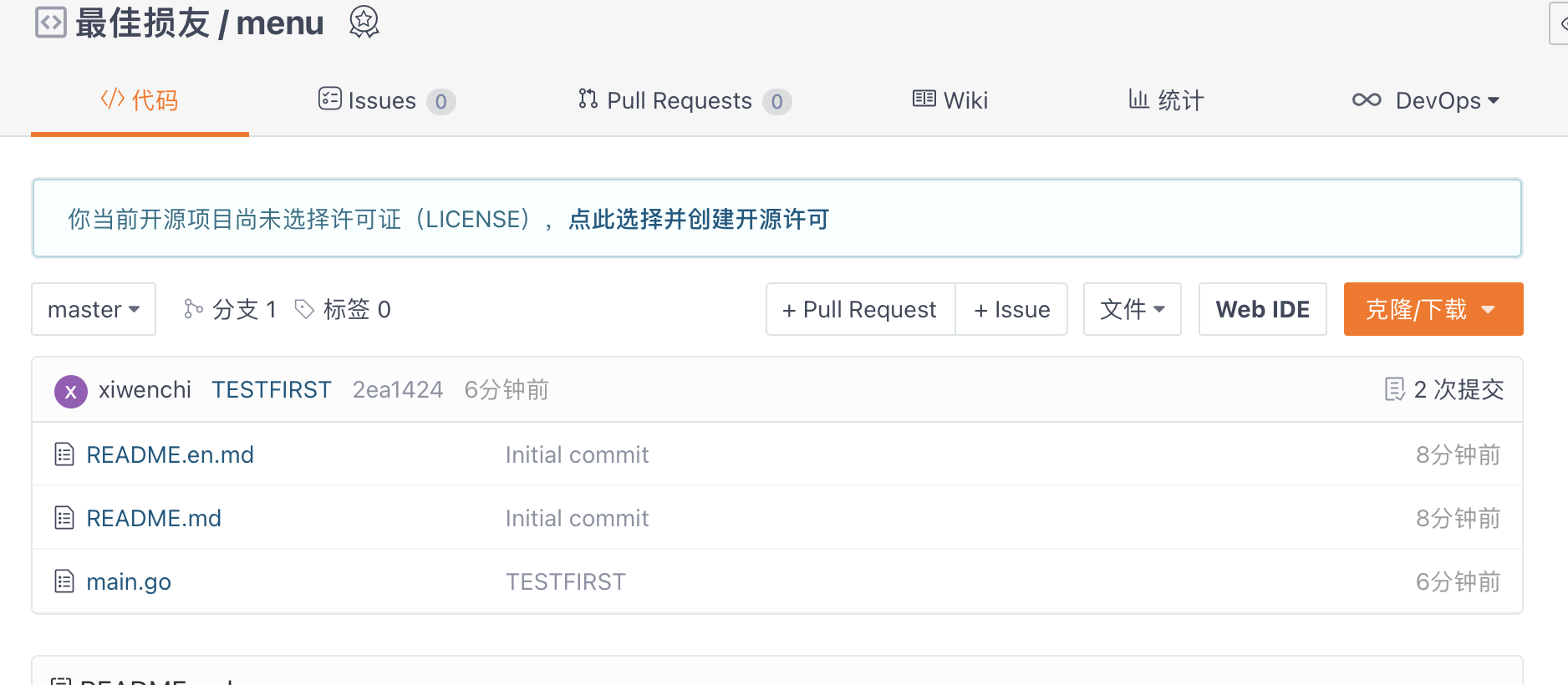This screenshot has height=685, width=1568.
Task: Go to the Wiki tab
Action: (950, 100)
